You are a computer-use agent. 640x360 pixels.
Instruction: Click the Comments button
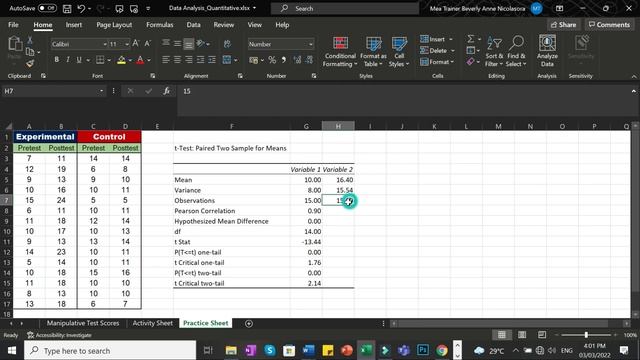(x=609, y=25)
